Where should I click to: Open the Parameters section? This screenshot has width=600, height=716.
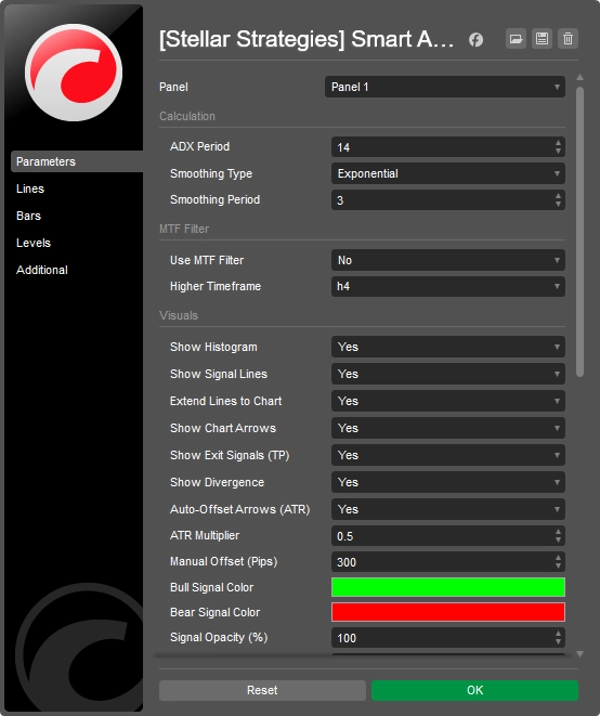(x=77, y=162)
